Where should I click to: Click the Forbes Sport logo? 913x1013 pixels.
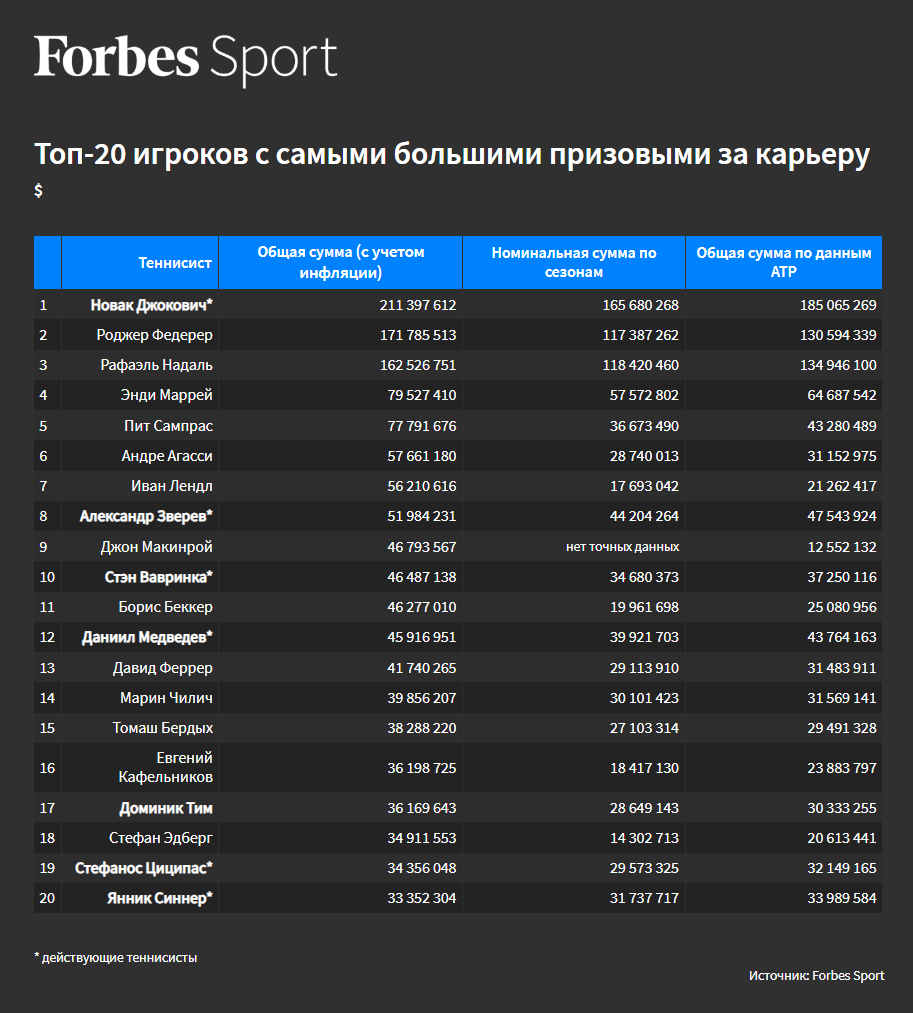click(185, 58)
